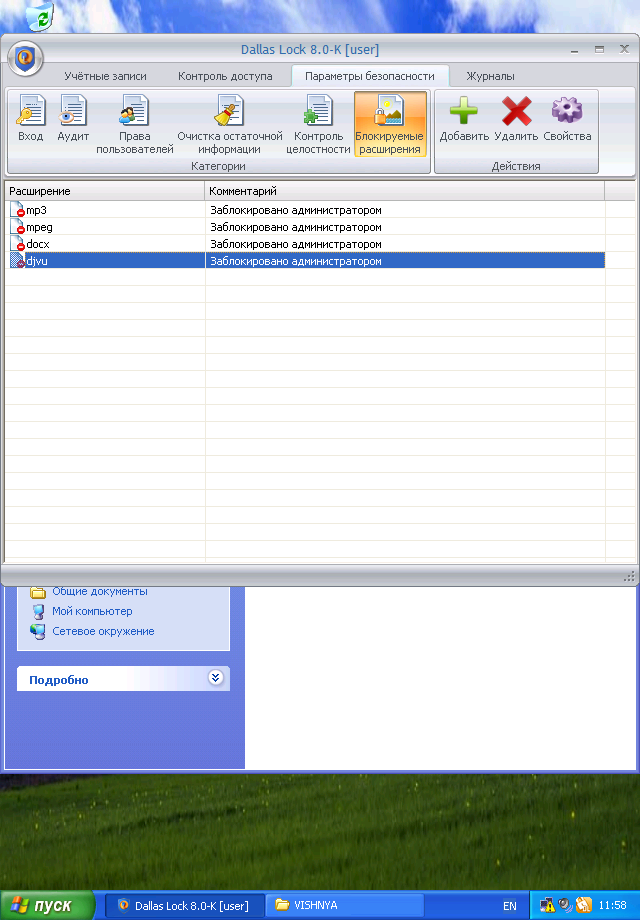Click the EN language indicator
The width and height of the screenshot is (640, 920).
tap(510, 906)
